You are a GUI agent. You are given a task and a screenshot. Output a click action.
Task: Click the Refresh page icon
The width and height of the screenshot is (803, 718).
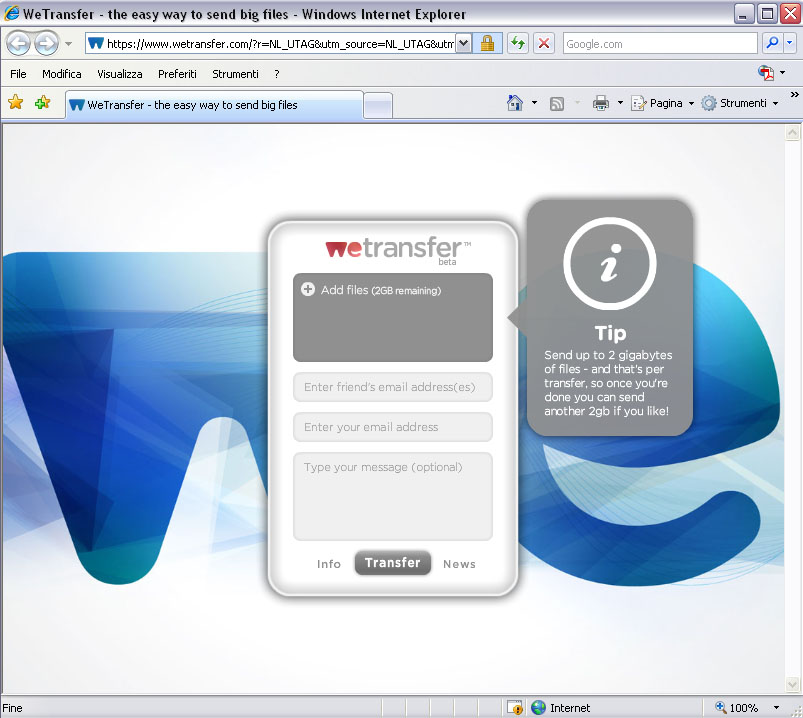[518, 44]
